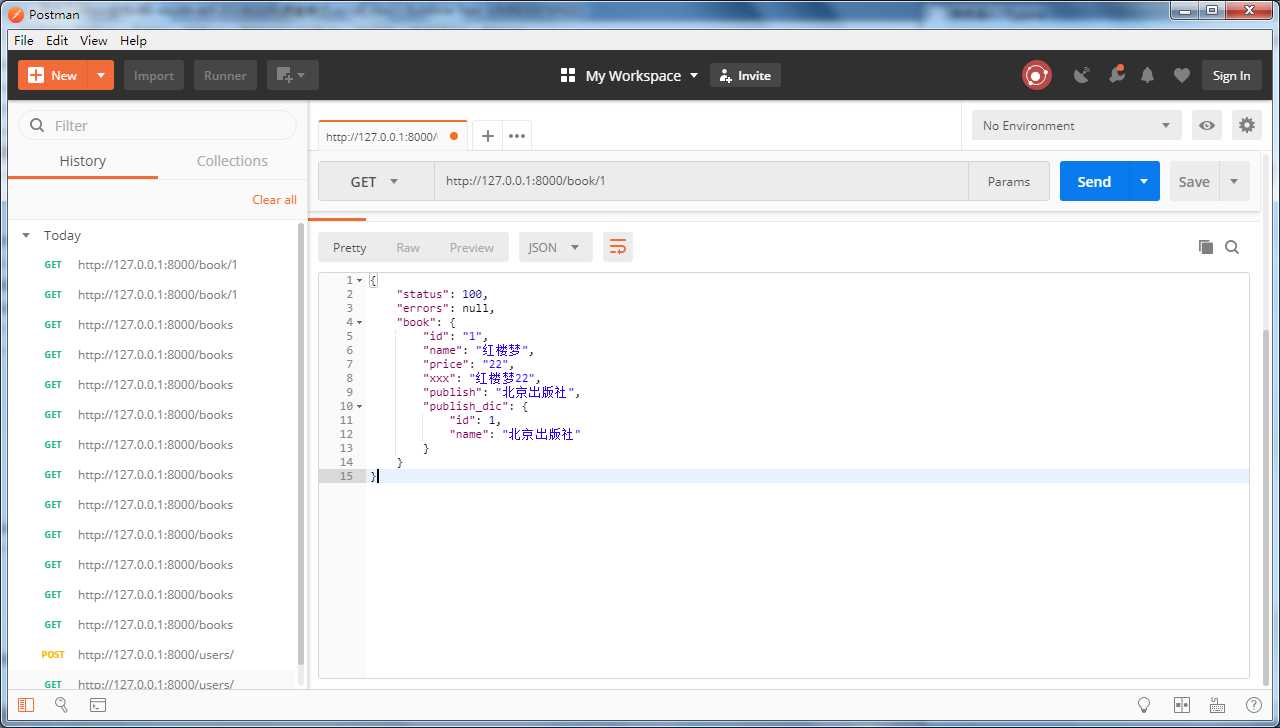The height and width of the screenshot is (728, 1280).
Task: Open Manage Environments gear icon
Action: click(1246, 125)
